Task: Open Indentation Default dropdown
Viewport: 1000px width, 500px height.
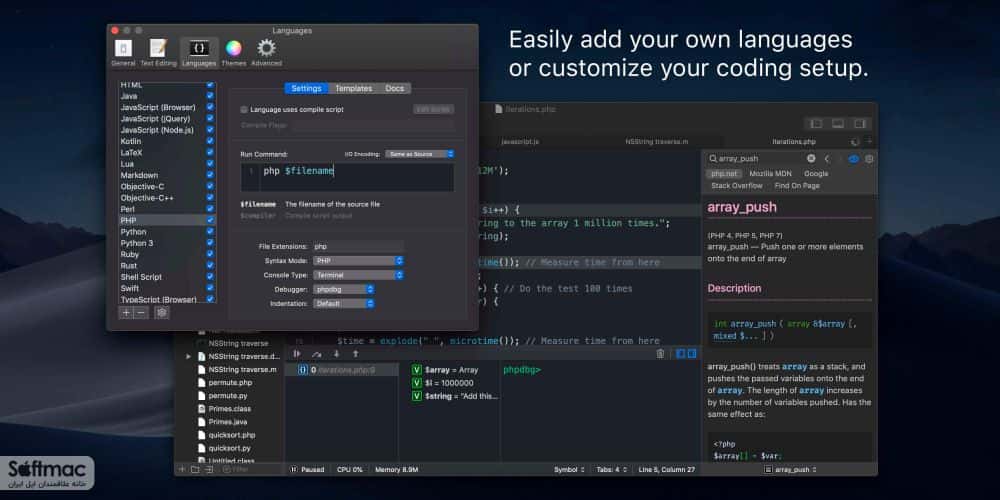Action: click(x=344, y=304)
